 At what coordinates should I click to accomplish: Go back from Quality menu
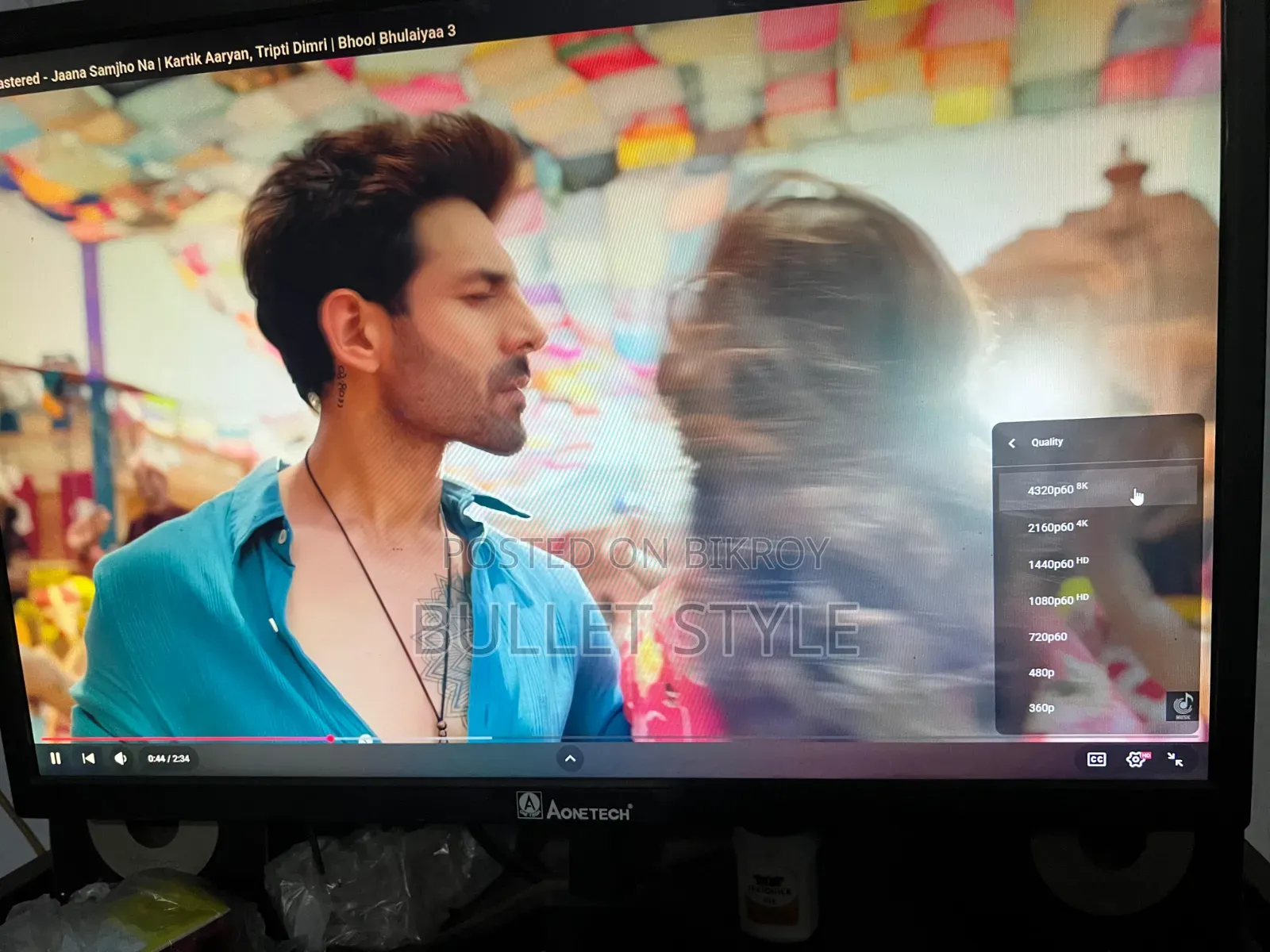pos(1012,443)
